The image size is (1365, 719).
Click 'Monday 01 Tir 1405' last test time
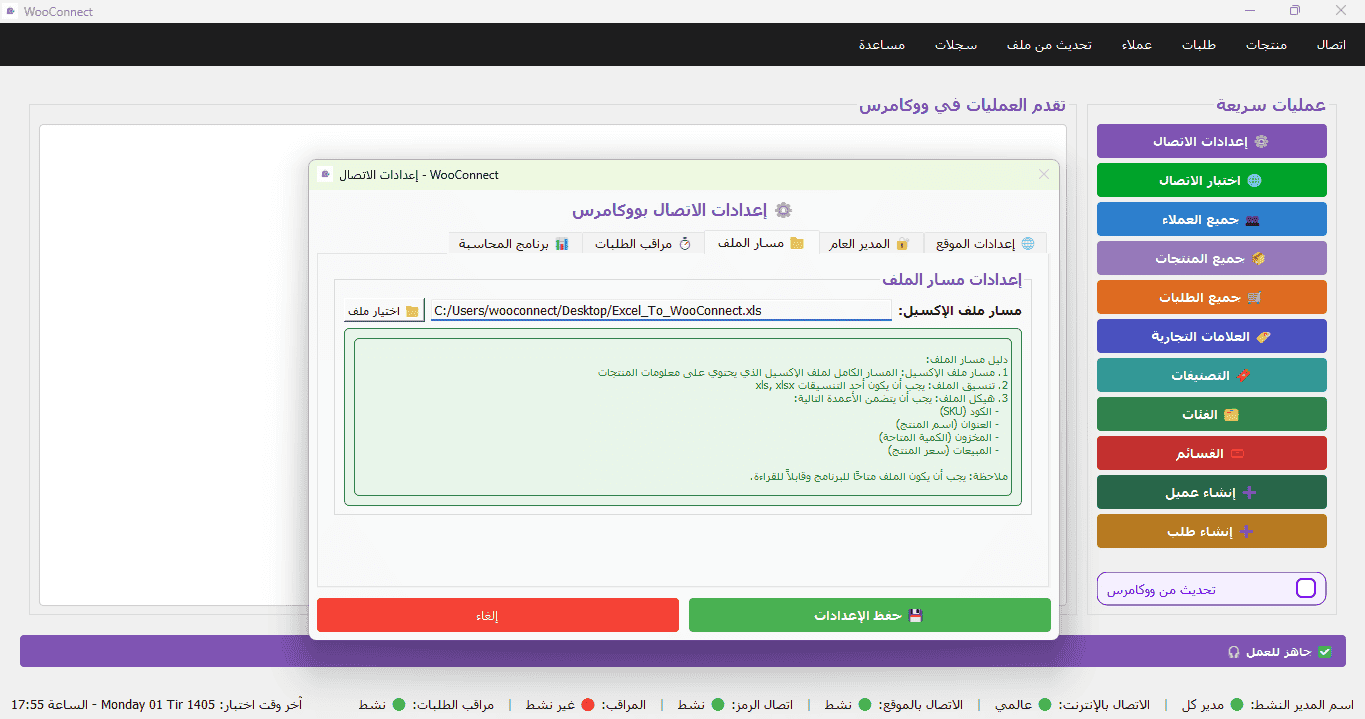tap(158, 705)
